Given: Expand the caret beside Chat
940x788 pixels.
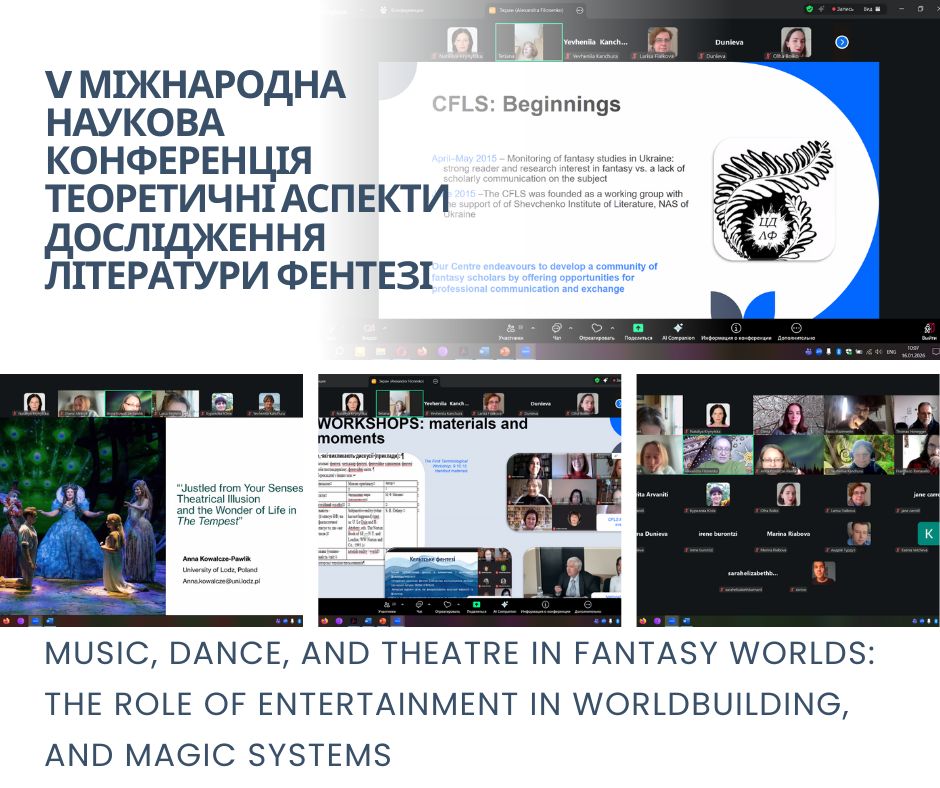Looking at the screenshot, I should pyautogui.click(x=571, y=327).
